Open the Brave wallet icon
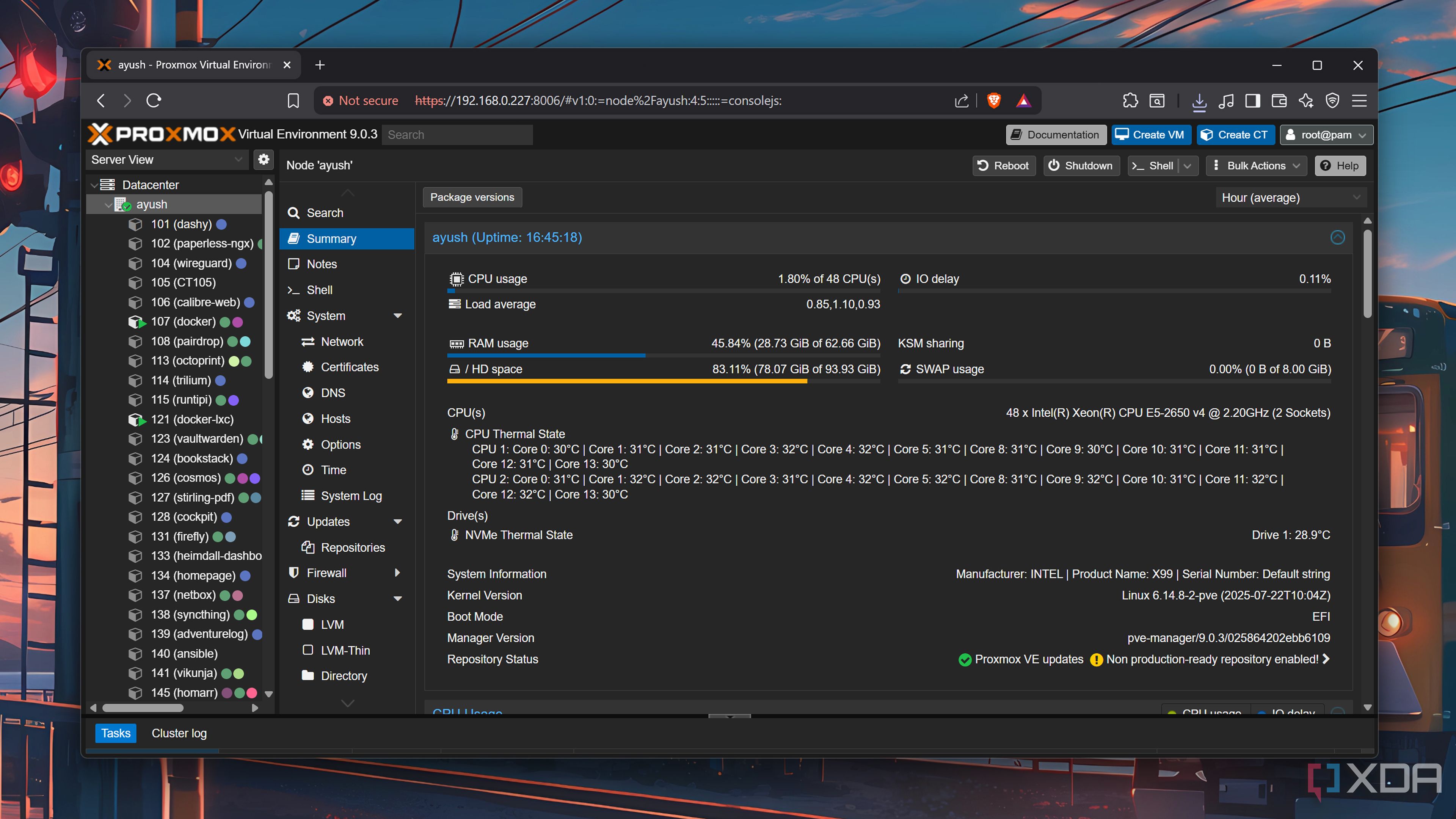This screenshot has width=1456, height=819. click(x=1279, y=100)
